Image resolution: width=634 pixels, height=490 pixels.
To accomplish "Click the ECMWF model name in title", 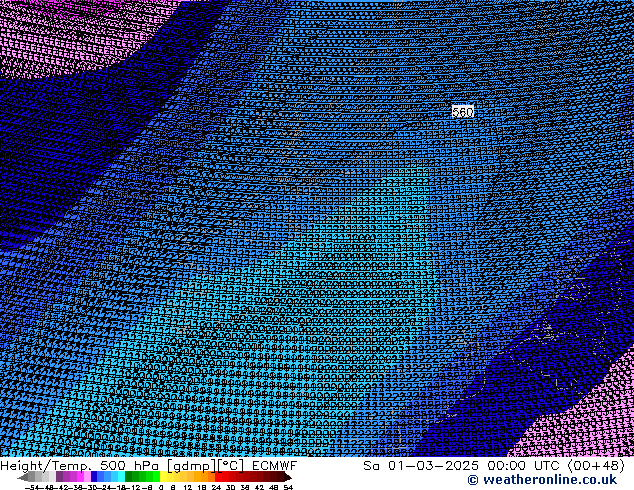I will [275, 466].
